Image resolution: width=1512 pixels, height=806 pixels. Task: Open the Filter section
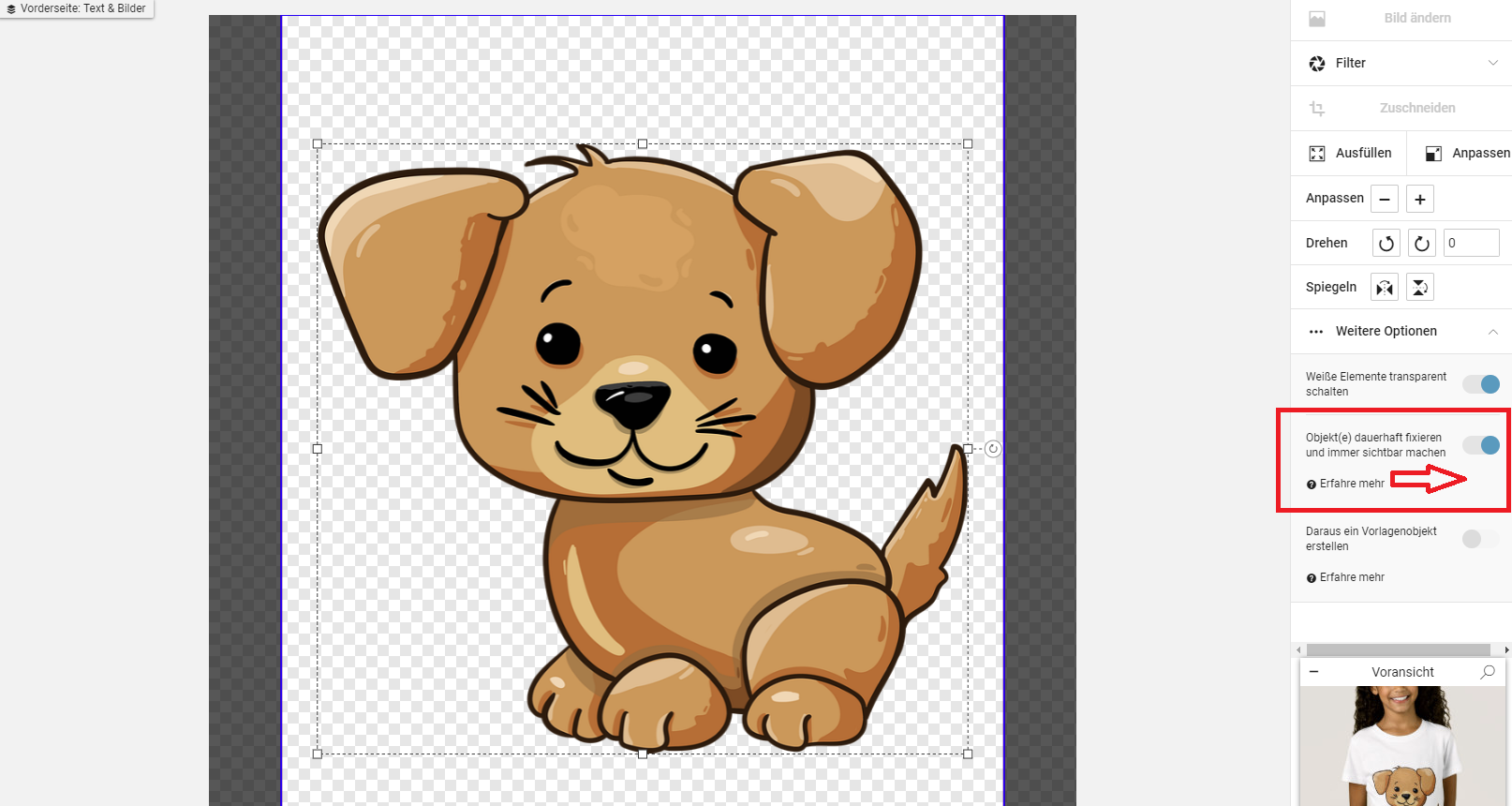pos(1401,63)
